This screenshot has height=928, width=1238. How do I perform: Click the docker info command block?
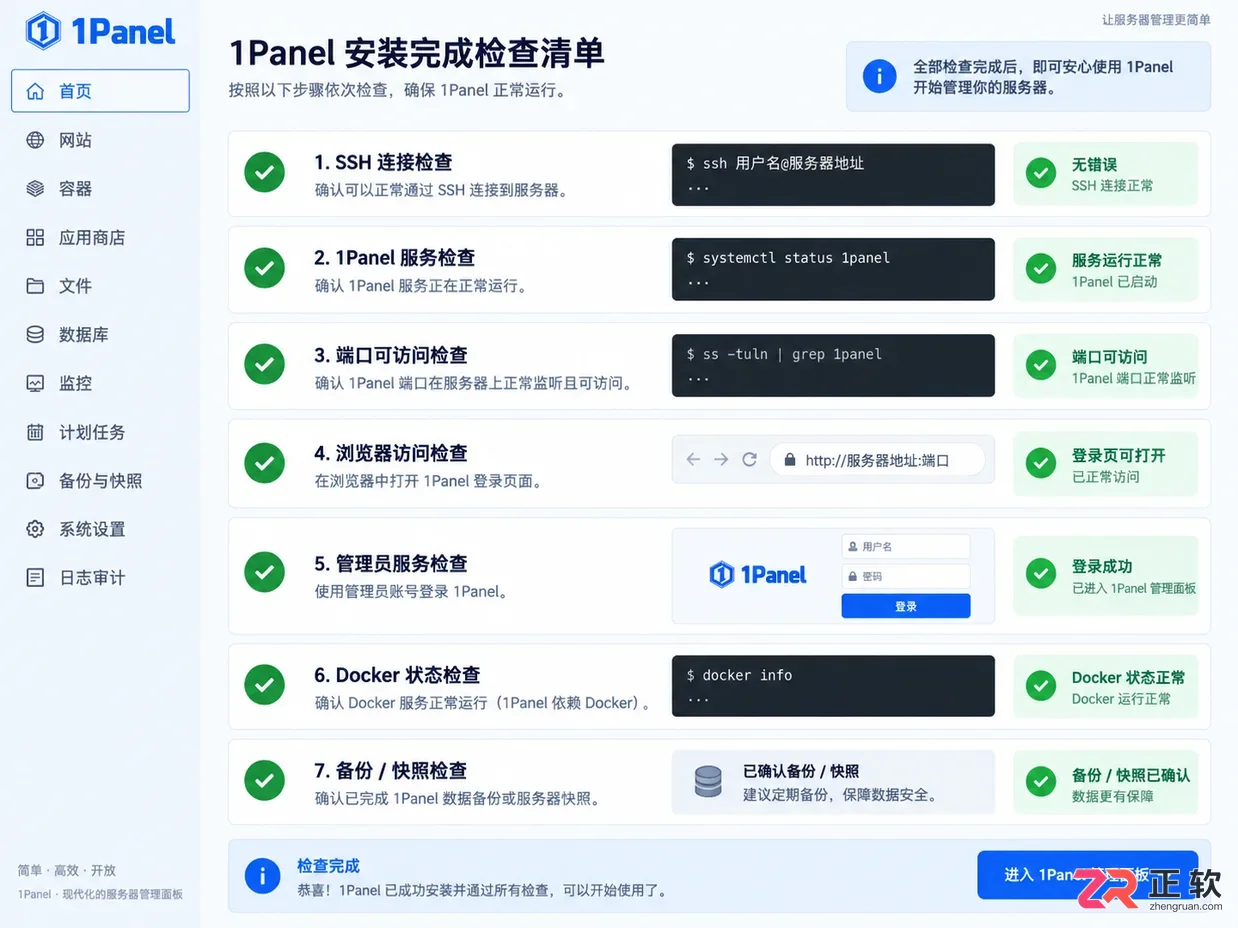point(833,686)
